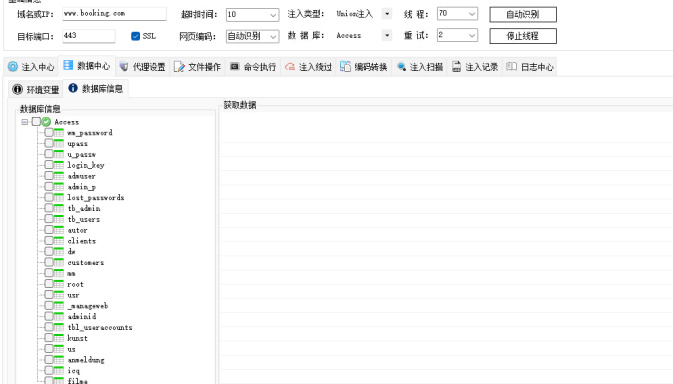Open the 注入类型 injection type dropdown arrow
Viewport: 673px width, 384px height.
point(387,14)
